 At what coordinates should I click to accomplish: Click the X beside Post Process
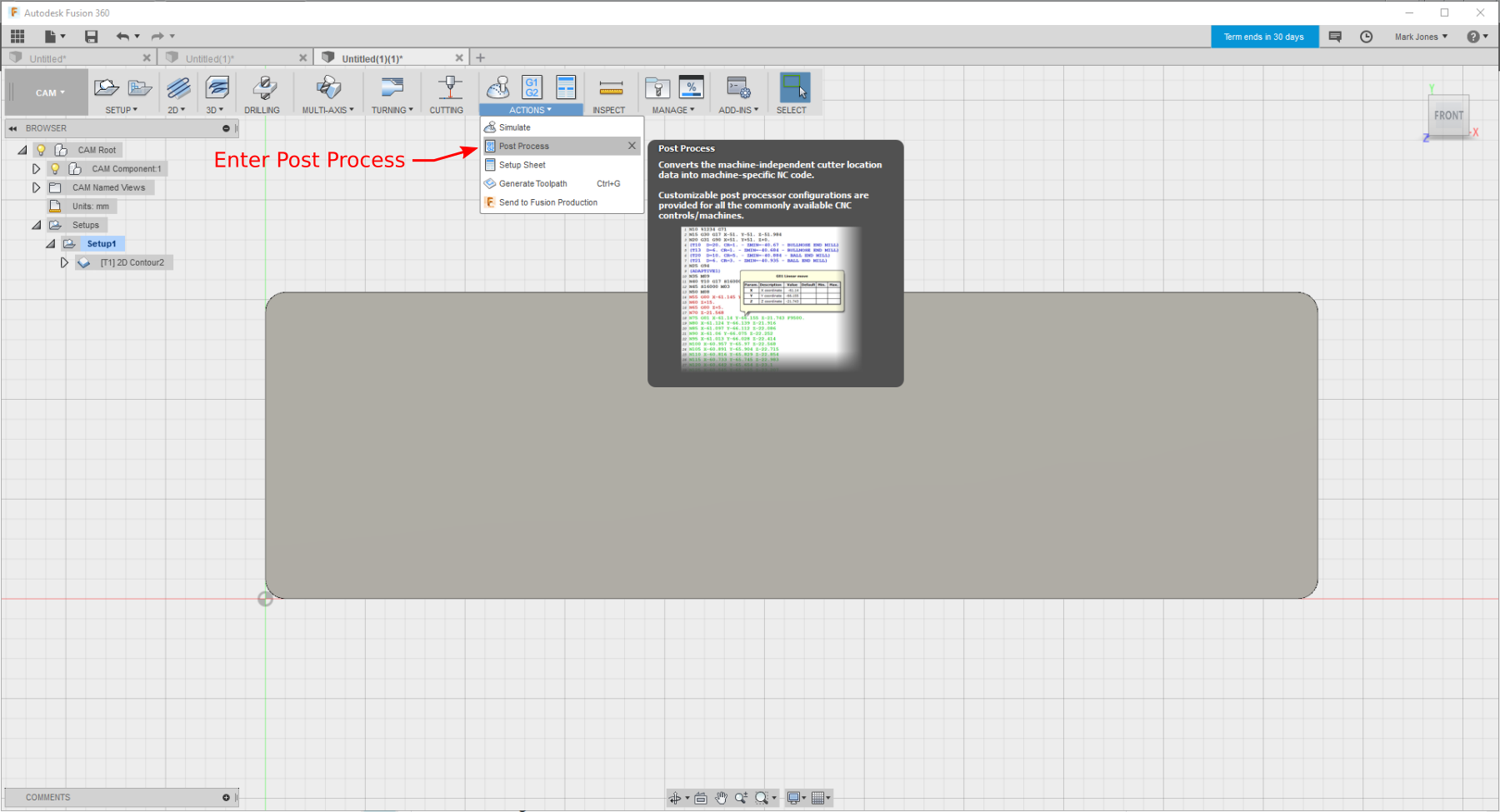point(632,146)
